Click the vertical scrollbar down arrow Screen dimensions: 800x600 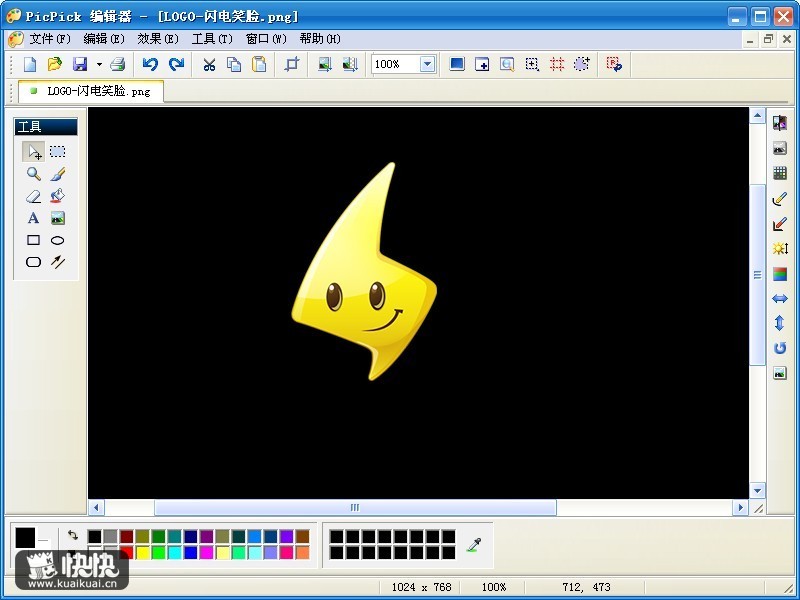pos(757,491)
